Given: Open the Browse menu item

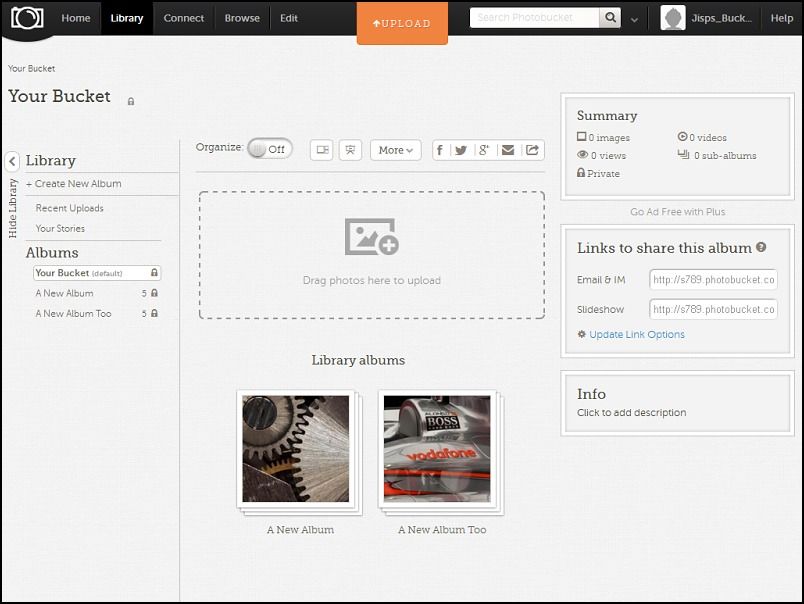Looking at the screenshot, I should pyautogui.click(x=242, y=18).
